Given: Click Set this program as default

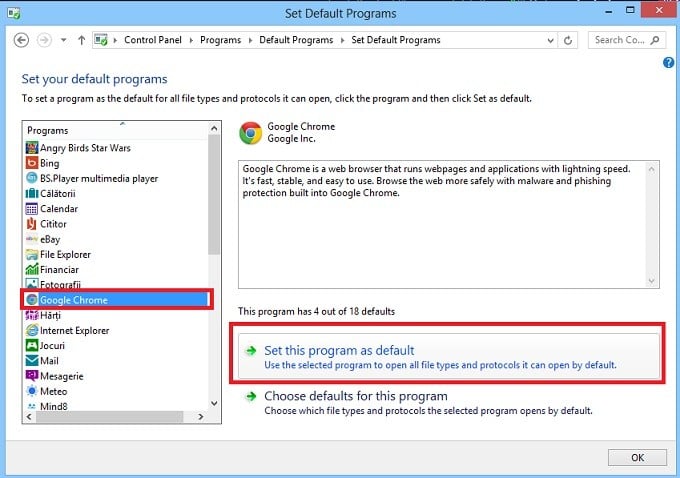Looking at the screenshot, I should coord(449,357).
